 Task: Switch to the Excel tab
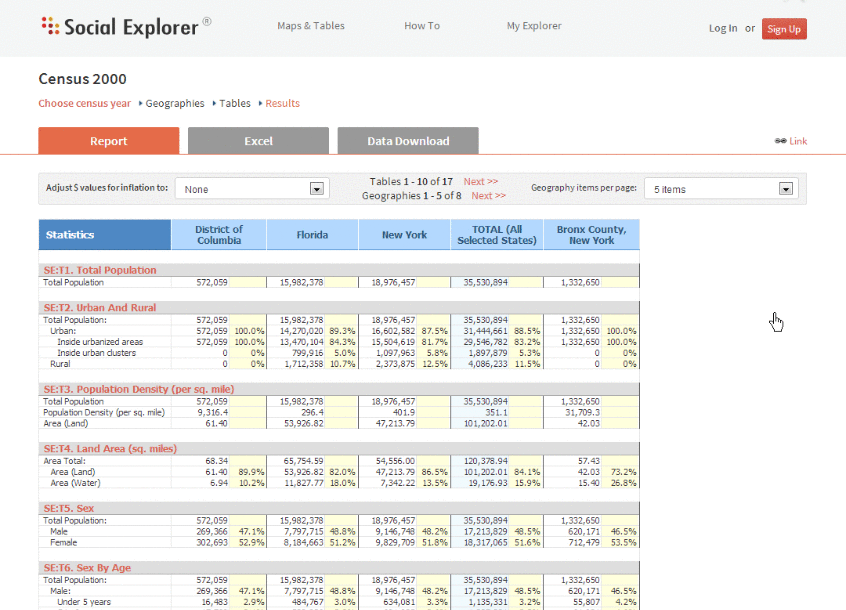click(x=258, y=141)
